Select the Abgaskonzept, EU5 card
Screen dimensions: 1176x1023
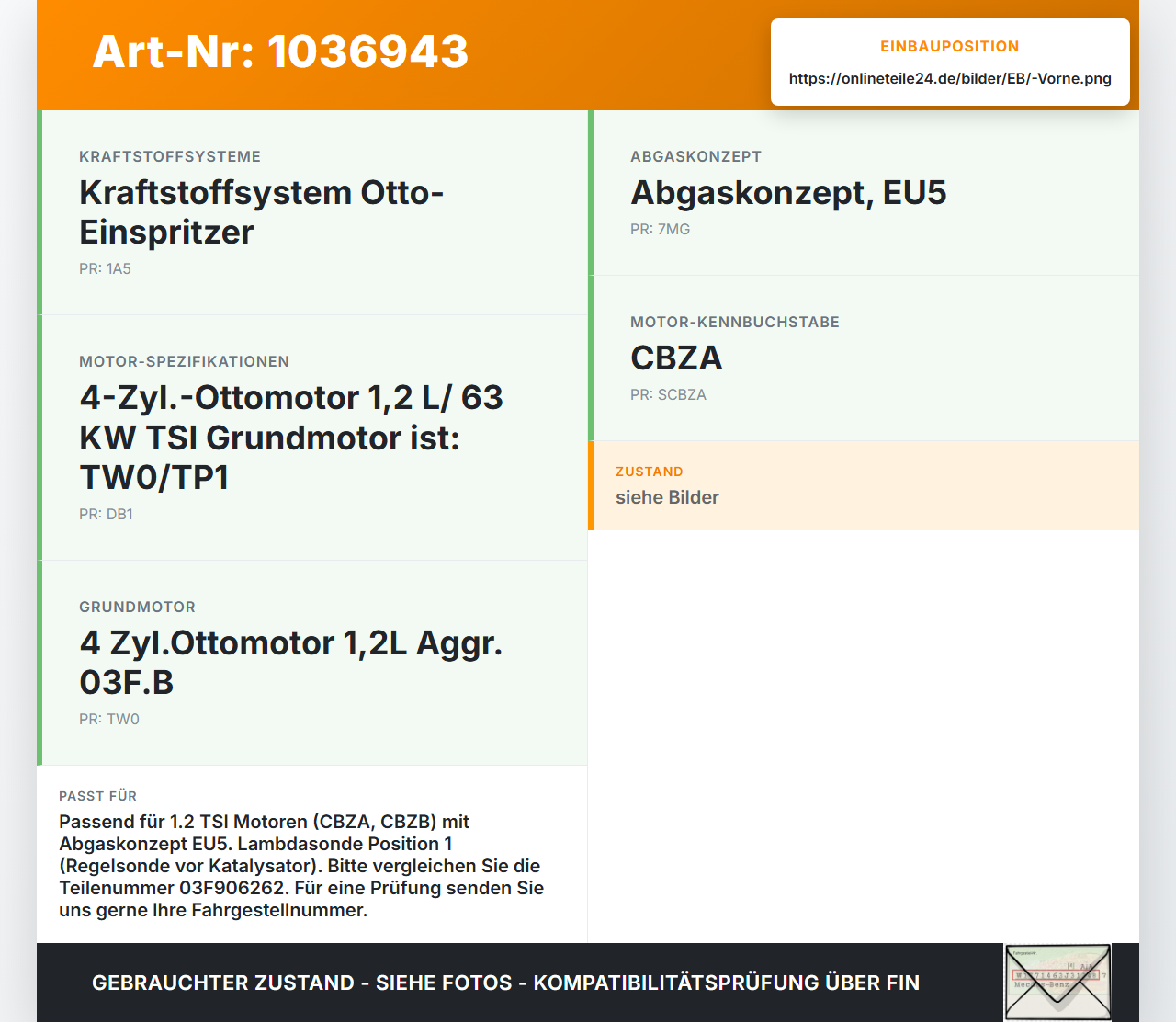[x=864, y=193]
